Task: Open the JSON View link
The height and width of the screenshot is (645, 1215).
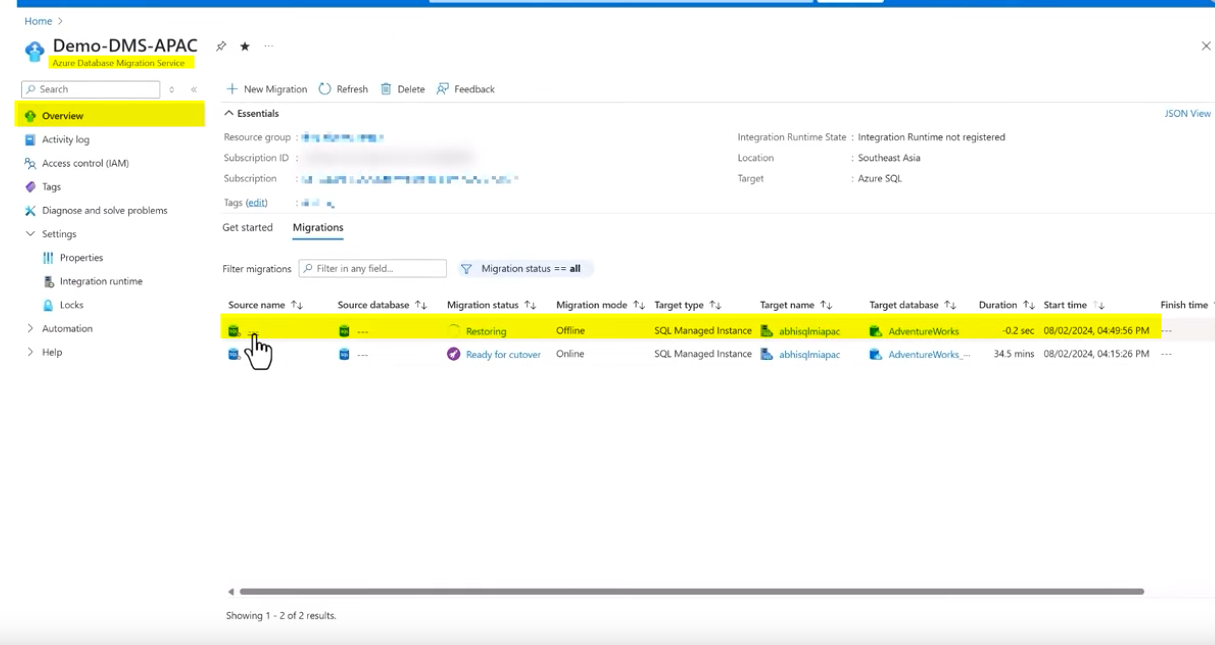Action: 1187,114
